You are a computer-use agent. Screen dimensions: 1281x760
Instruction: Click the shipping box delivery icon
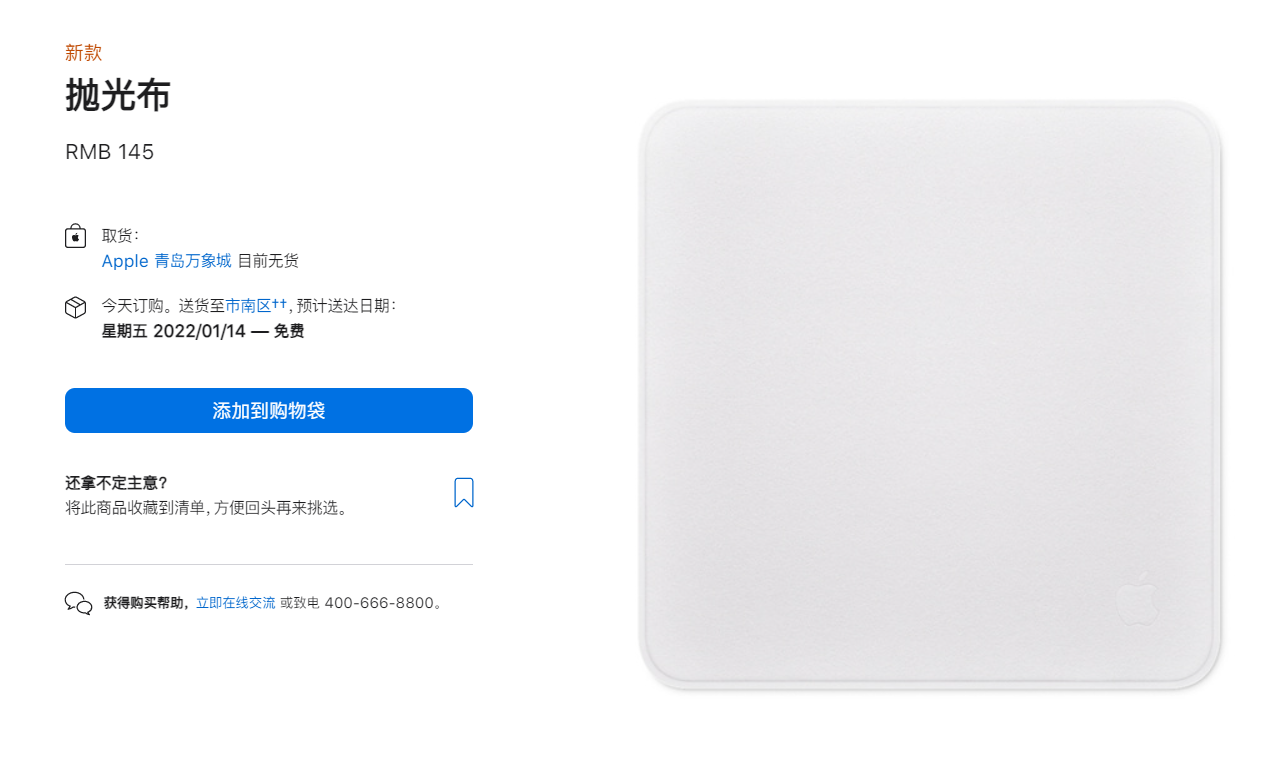(x=75, y=307)
